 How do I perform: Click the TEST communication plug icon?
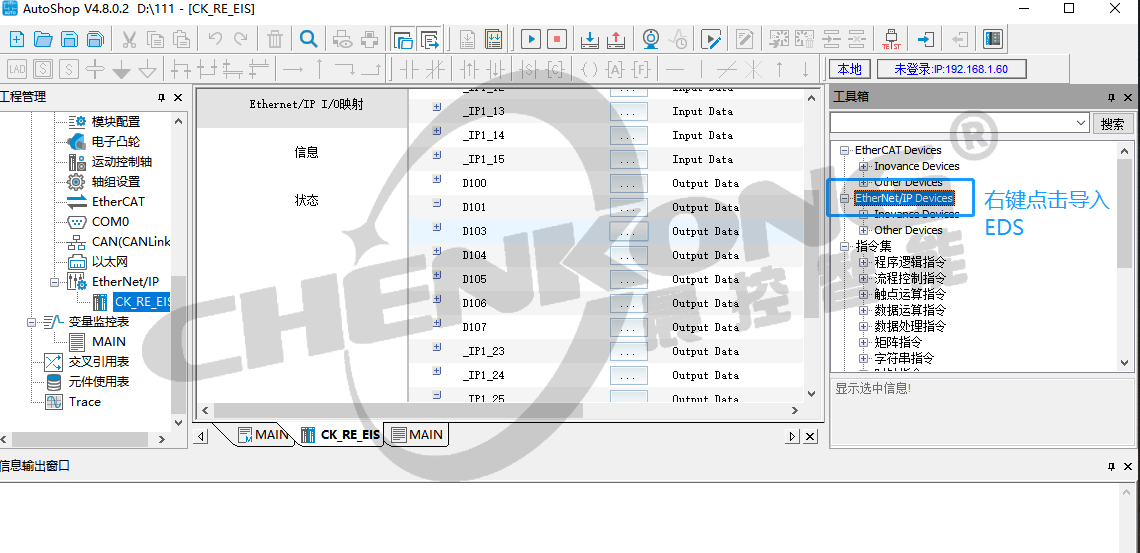pyautogui.click(x=891, y=39)
